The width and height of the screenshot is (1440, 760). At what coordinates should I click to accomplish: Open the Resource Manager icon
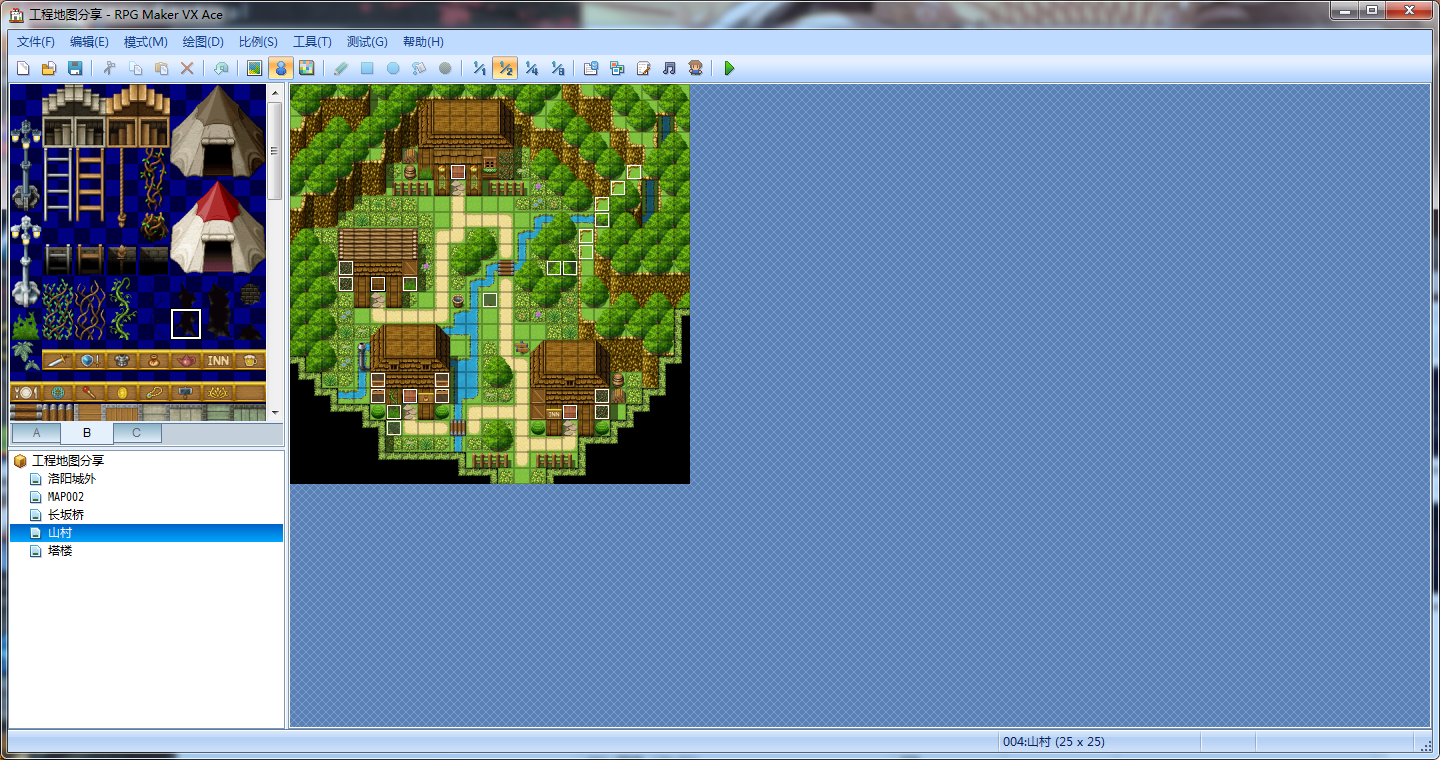point(617,68)
